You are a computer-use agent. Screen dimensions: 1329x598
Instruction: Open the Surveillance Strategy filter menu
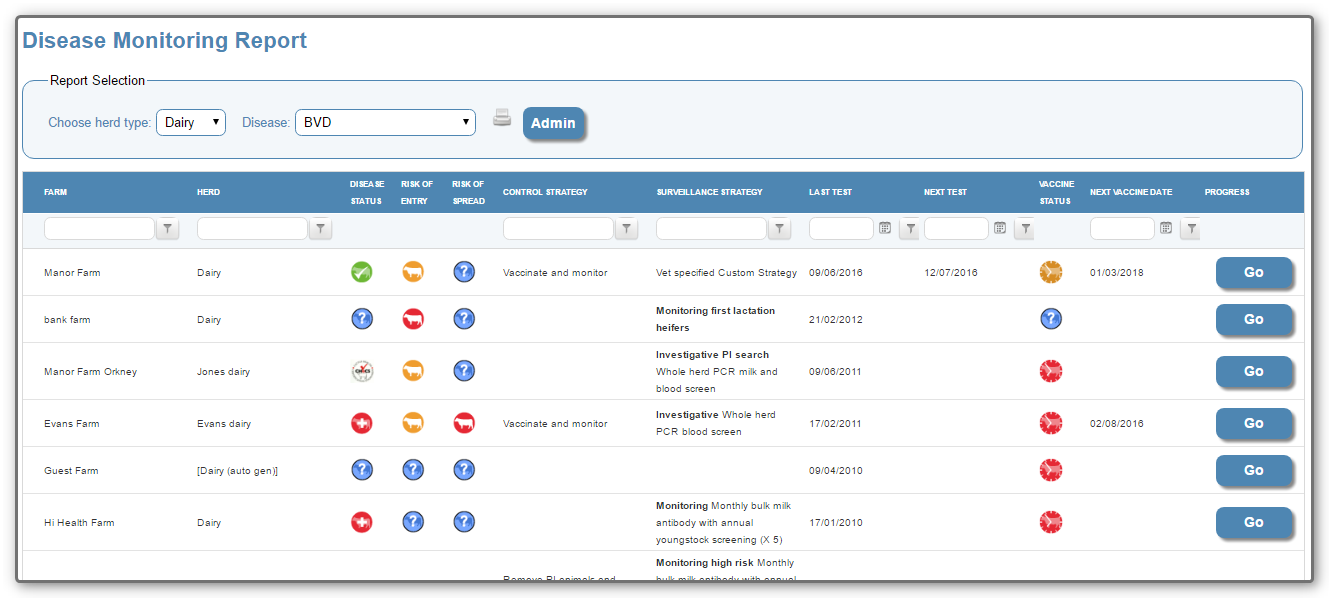tap(781, 229)
